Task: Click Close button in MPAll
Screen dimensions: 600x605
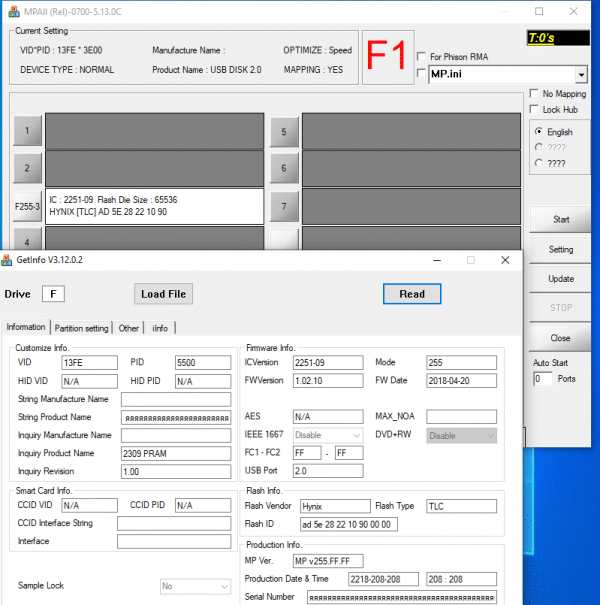Action: pos(561,338)
